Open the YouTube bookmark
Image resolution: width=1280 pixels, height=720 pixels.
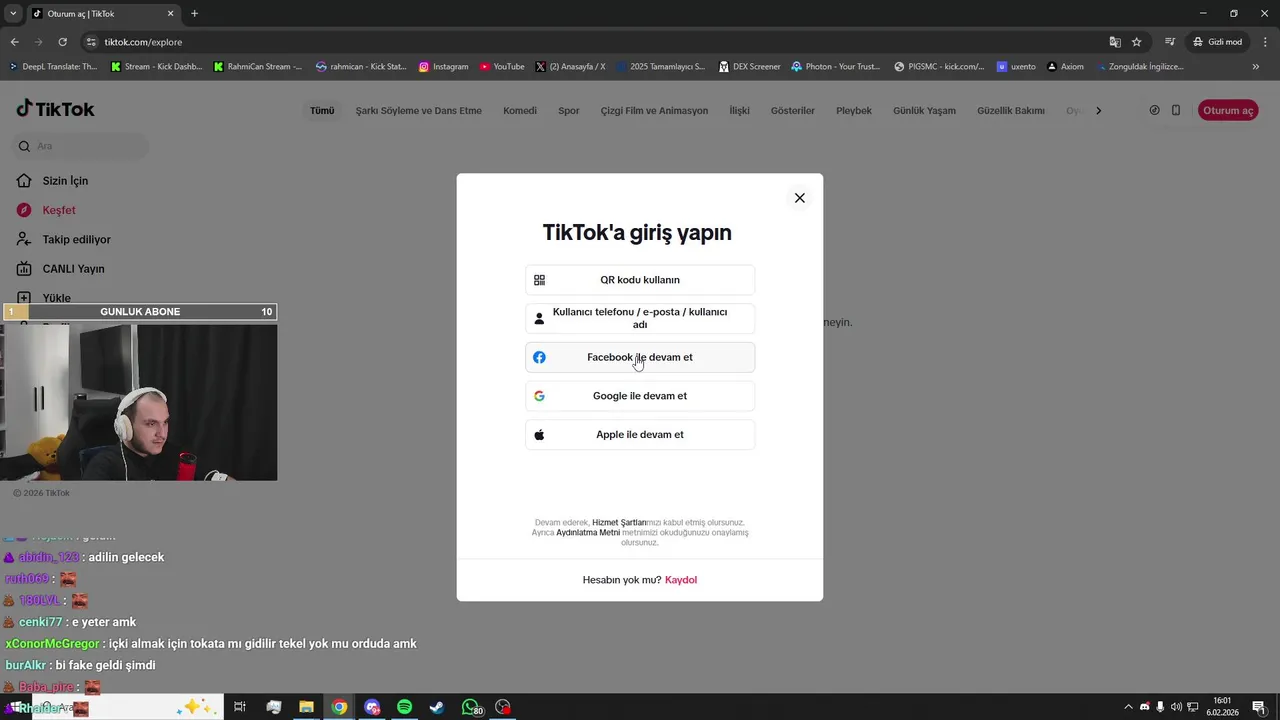tap(502, 66)
